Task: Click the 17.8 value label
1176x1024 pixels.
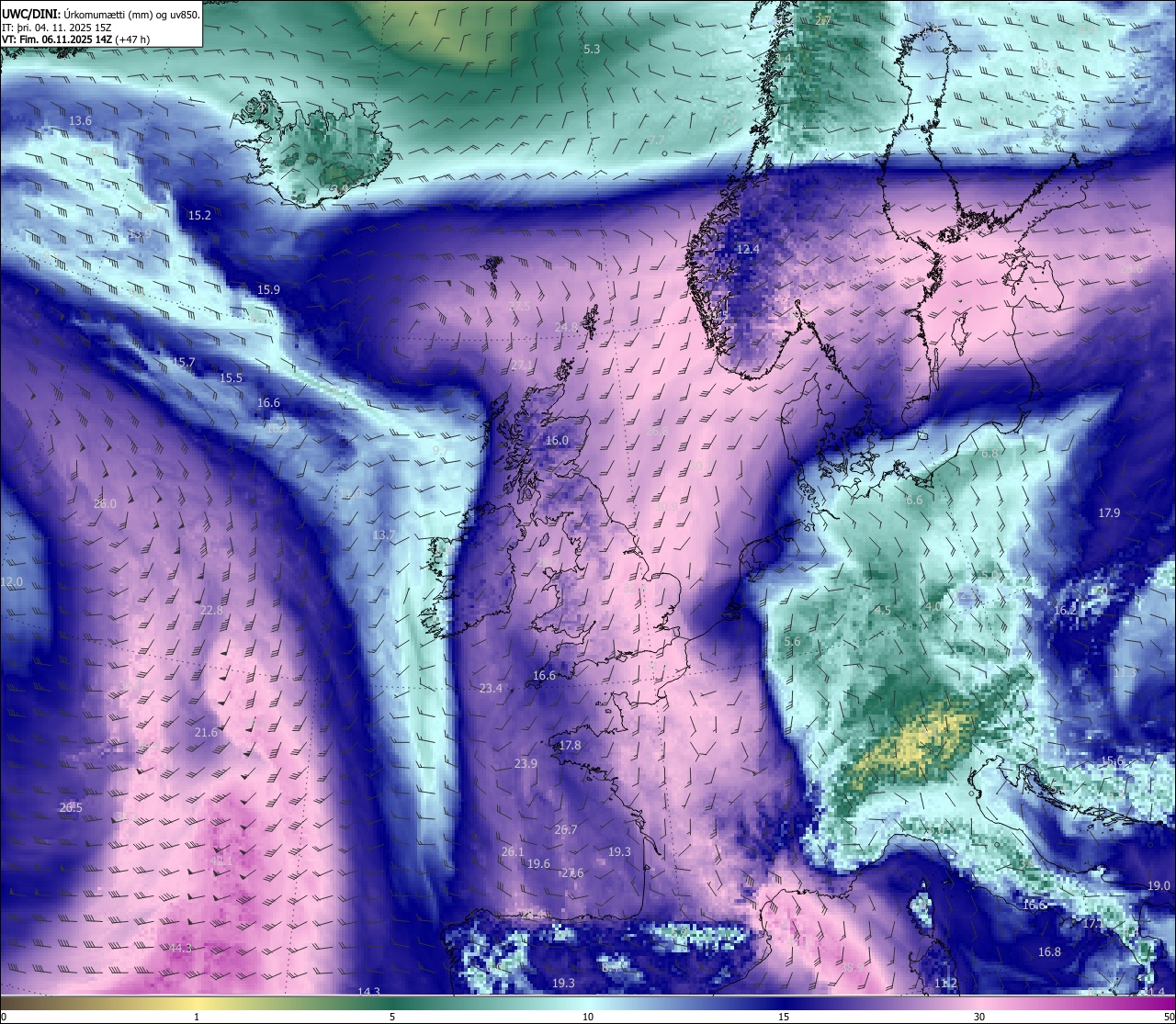Action: point(570,746)
